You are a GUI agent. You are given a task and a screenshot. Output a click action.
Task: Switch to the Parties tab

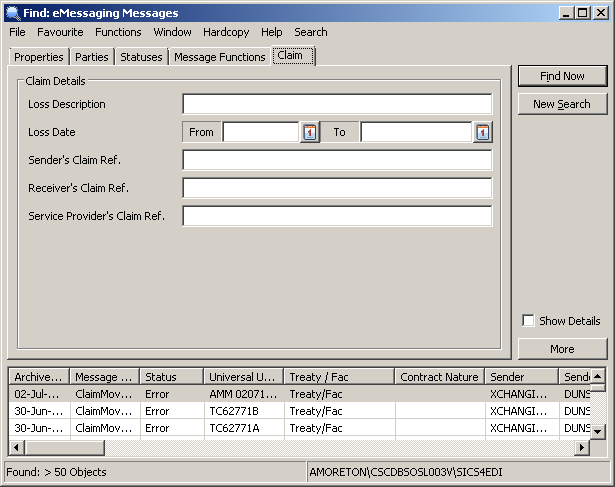tap(92, 57)
